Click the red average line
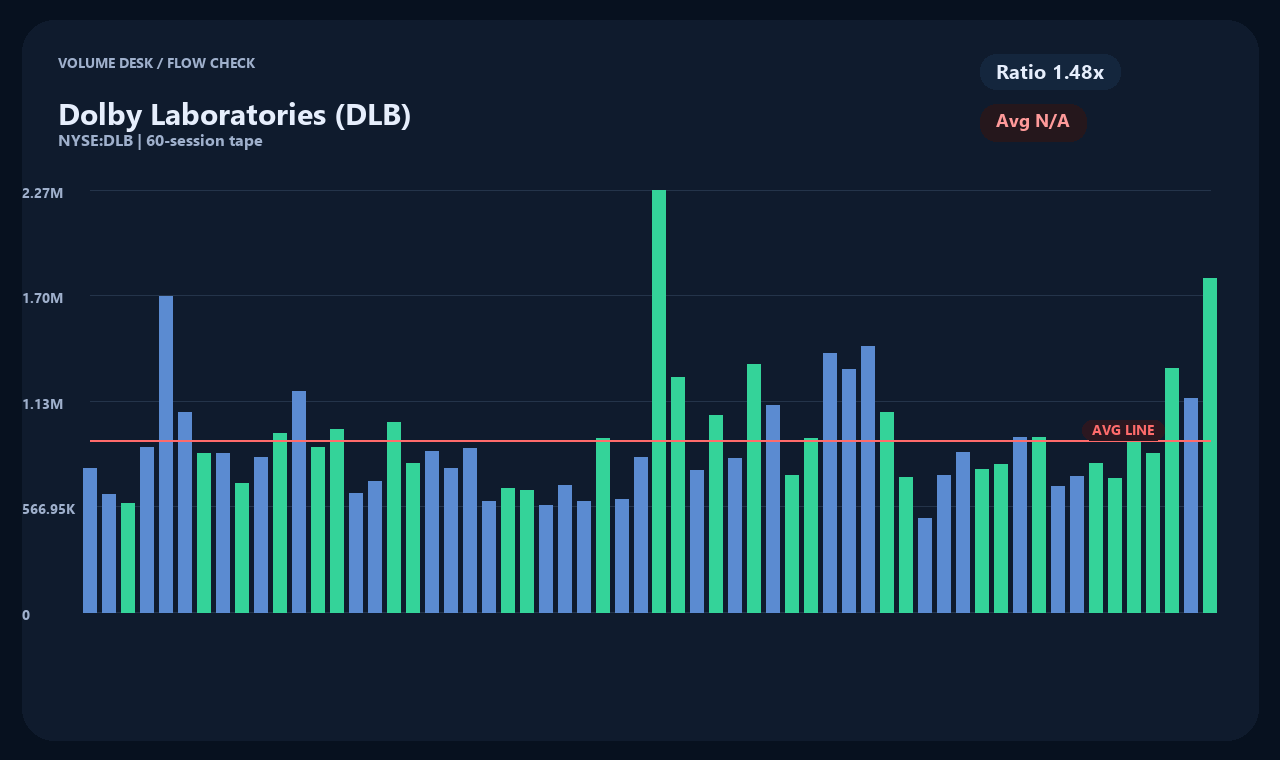 650,440
